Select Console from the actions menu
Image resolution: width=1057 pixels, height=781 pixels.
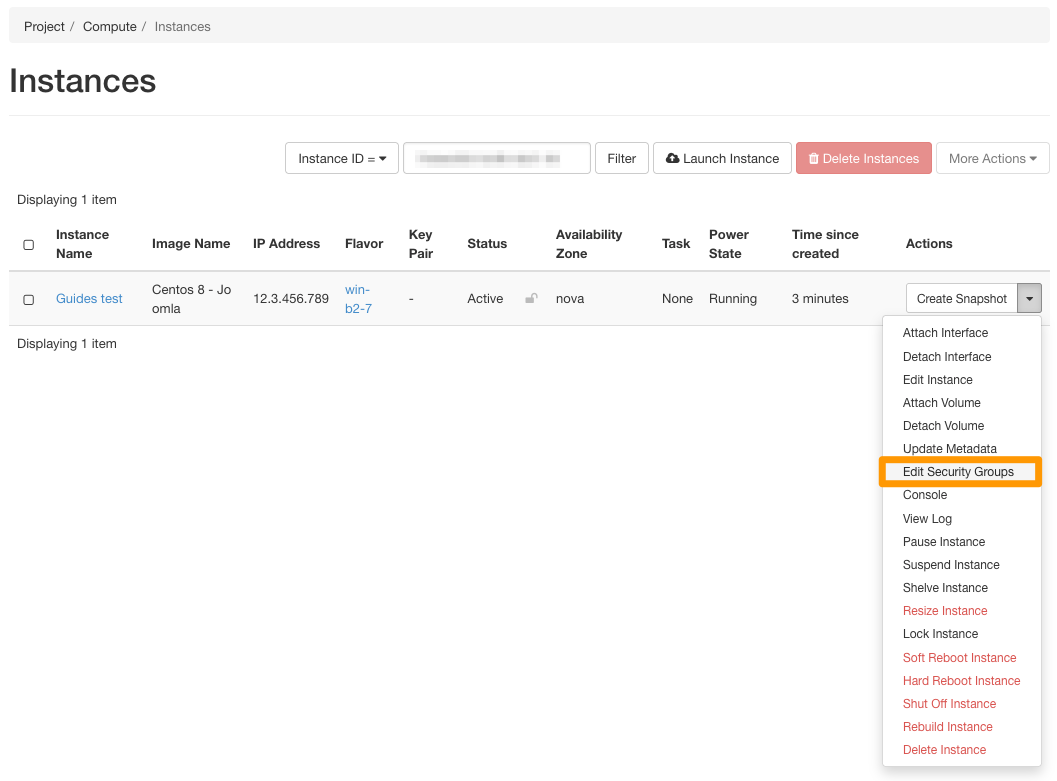924,494
